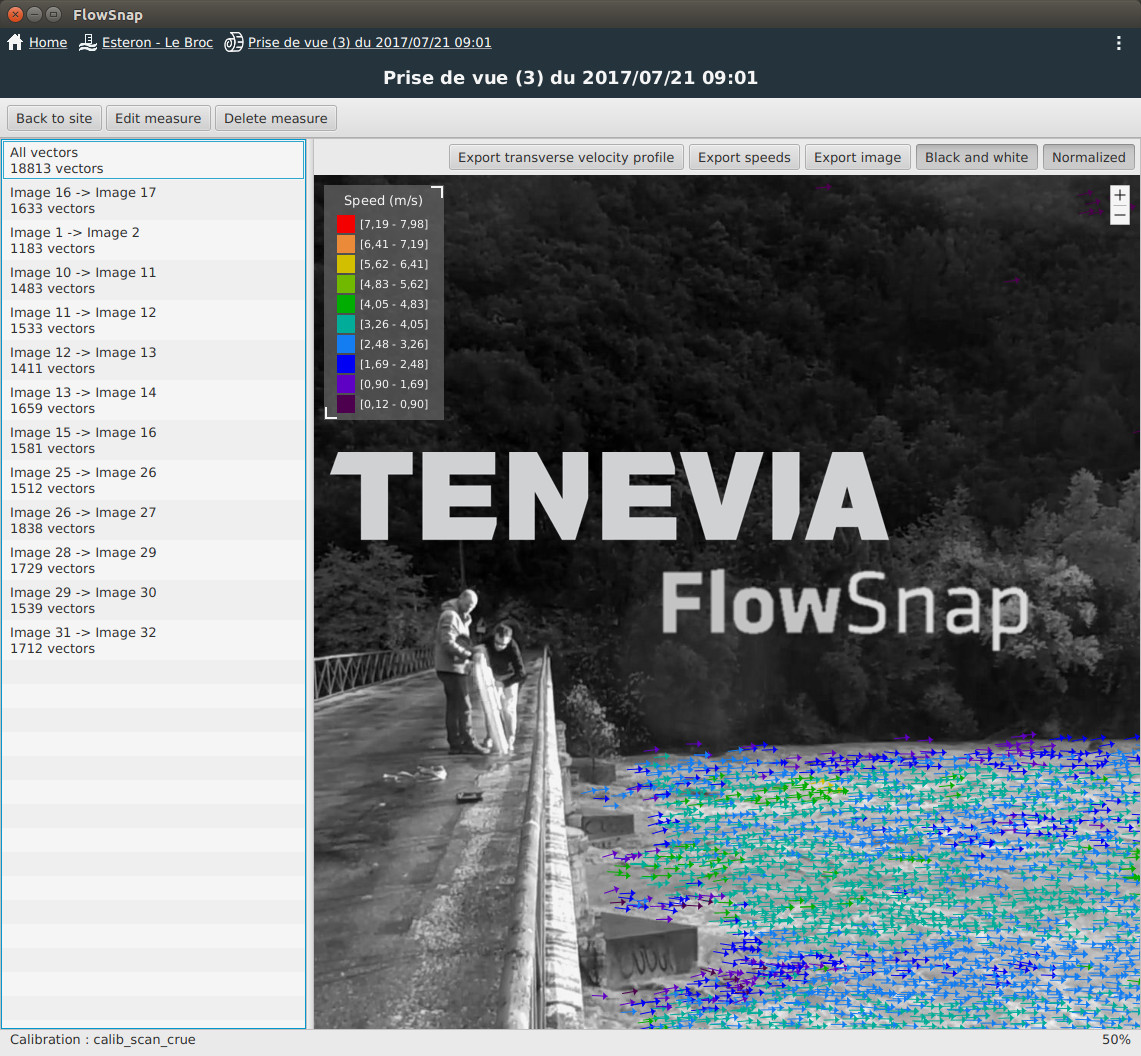This screenshot has width=1141, height=1056.
Task: Click the Home house icon
Action: pyautogui.click(x=15, y=42)
